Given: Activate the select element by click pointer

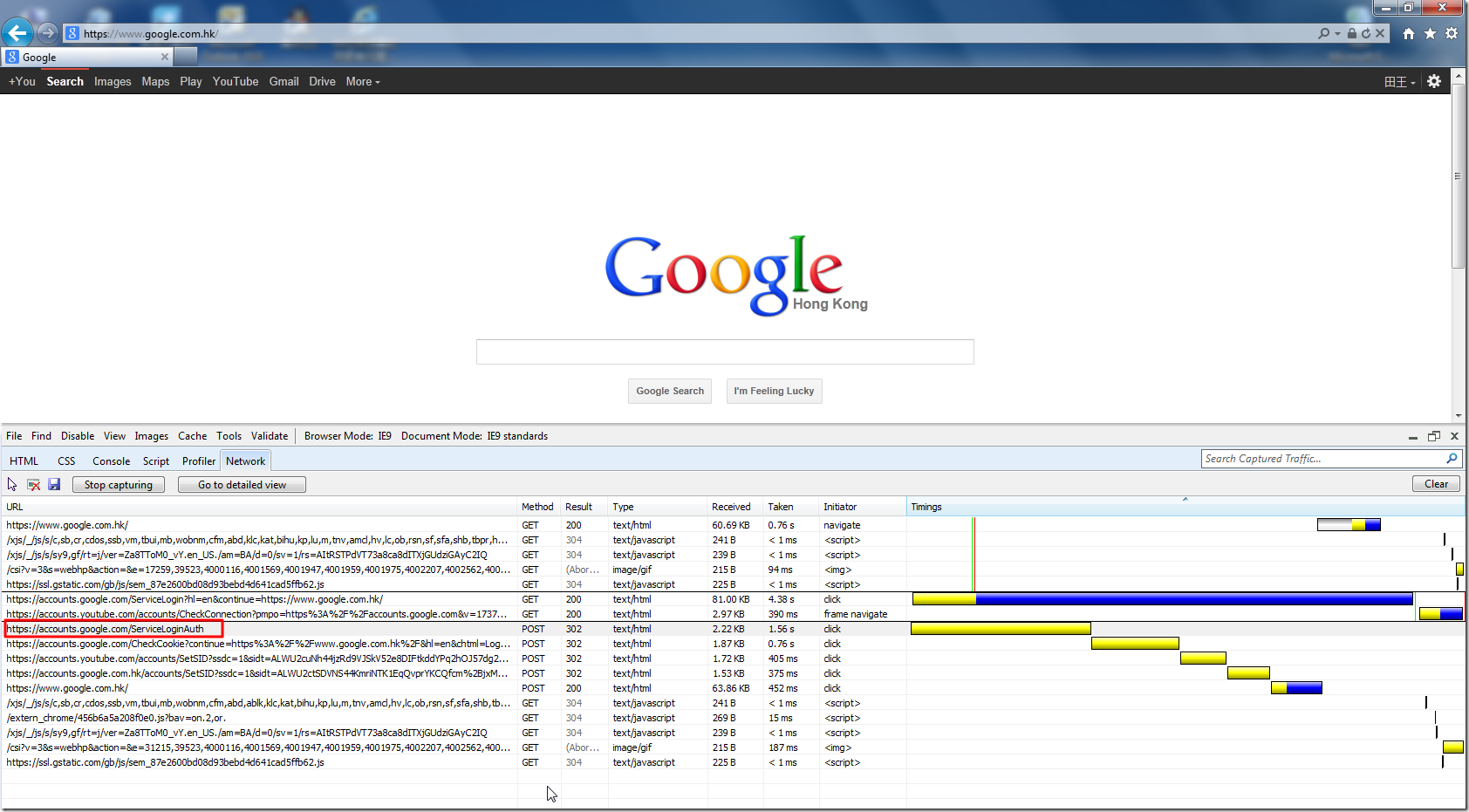Looking at the screenshot, I should click(x=12, y=484).
